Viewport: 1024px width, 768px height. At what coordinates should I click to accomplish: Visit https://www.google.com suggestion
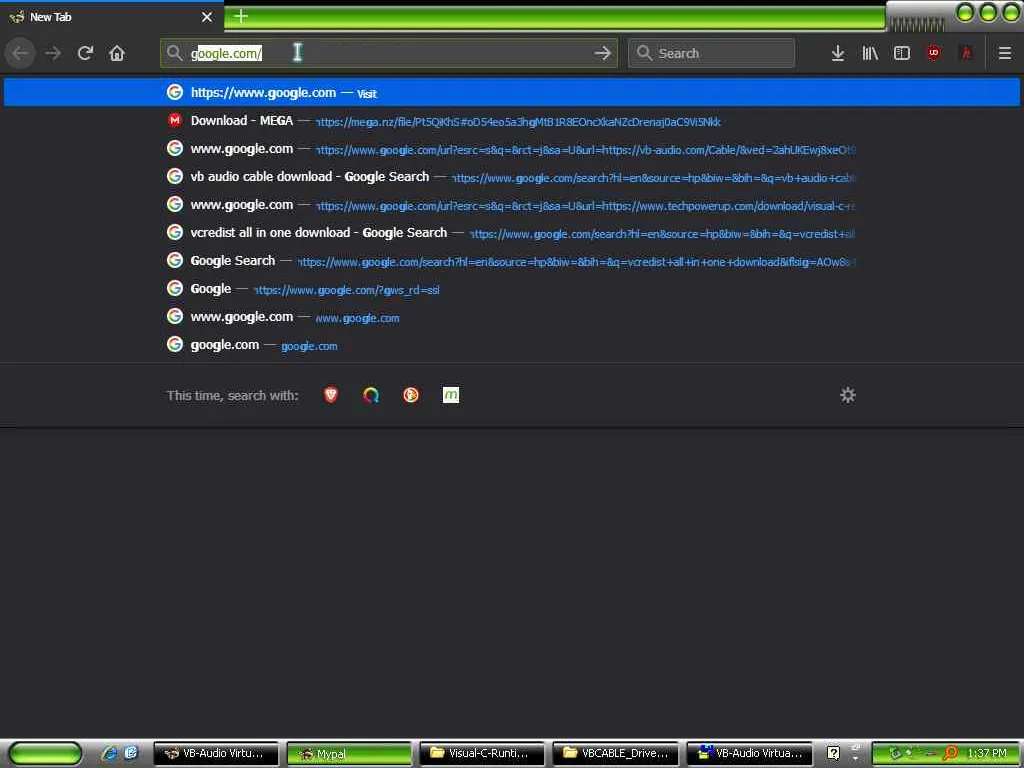[512, 92]
